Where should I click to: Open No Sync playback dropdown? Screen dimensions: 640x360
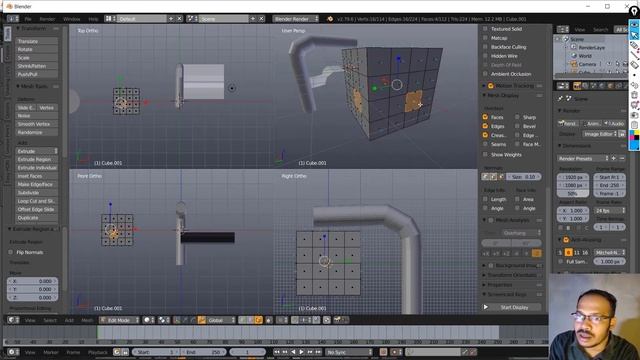[x=349, y=352]
